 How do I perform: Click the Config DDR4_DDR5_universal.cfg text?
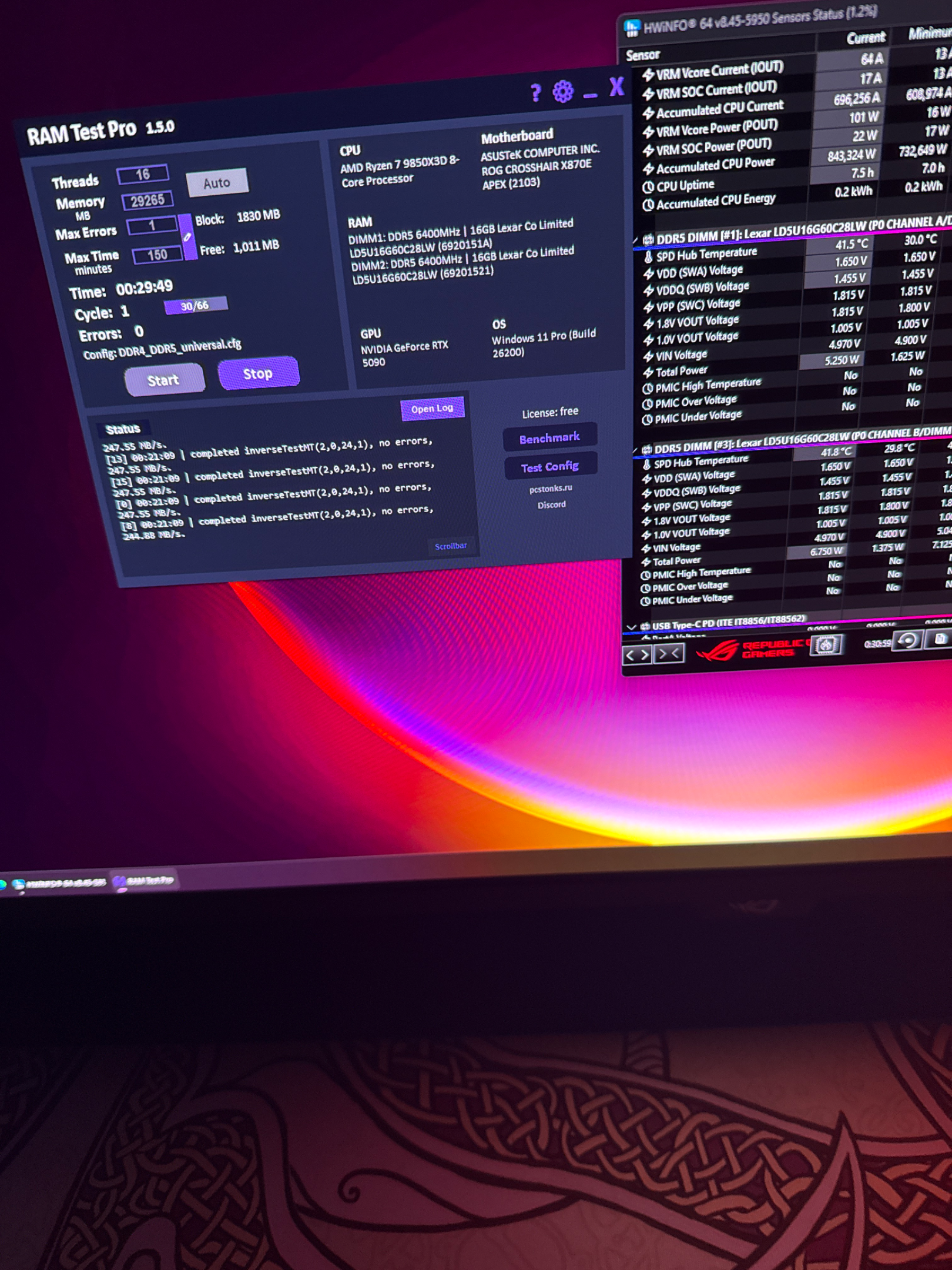coord(162,350)
